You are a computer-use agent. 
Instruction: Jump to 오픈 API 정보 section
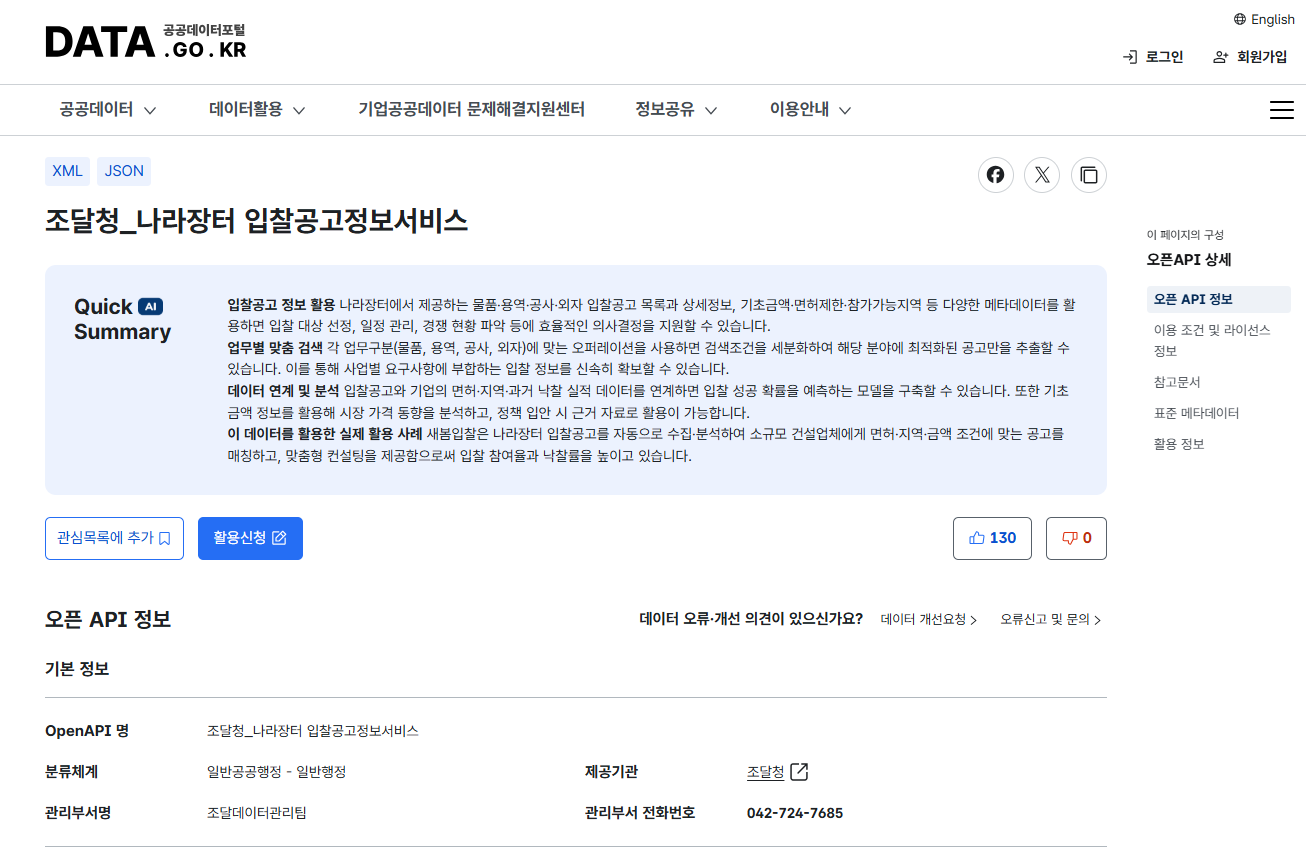pyautogui.click(x=1218, y=299)
